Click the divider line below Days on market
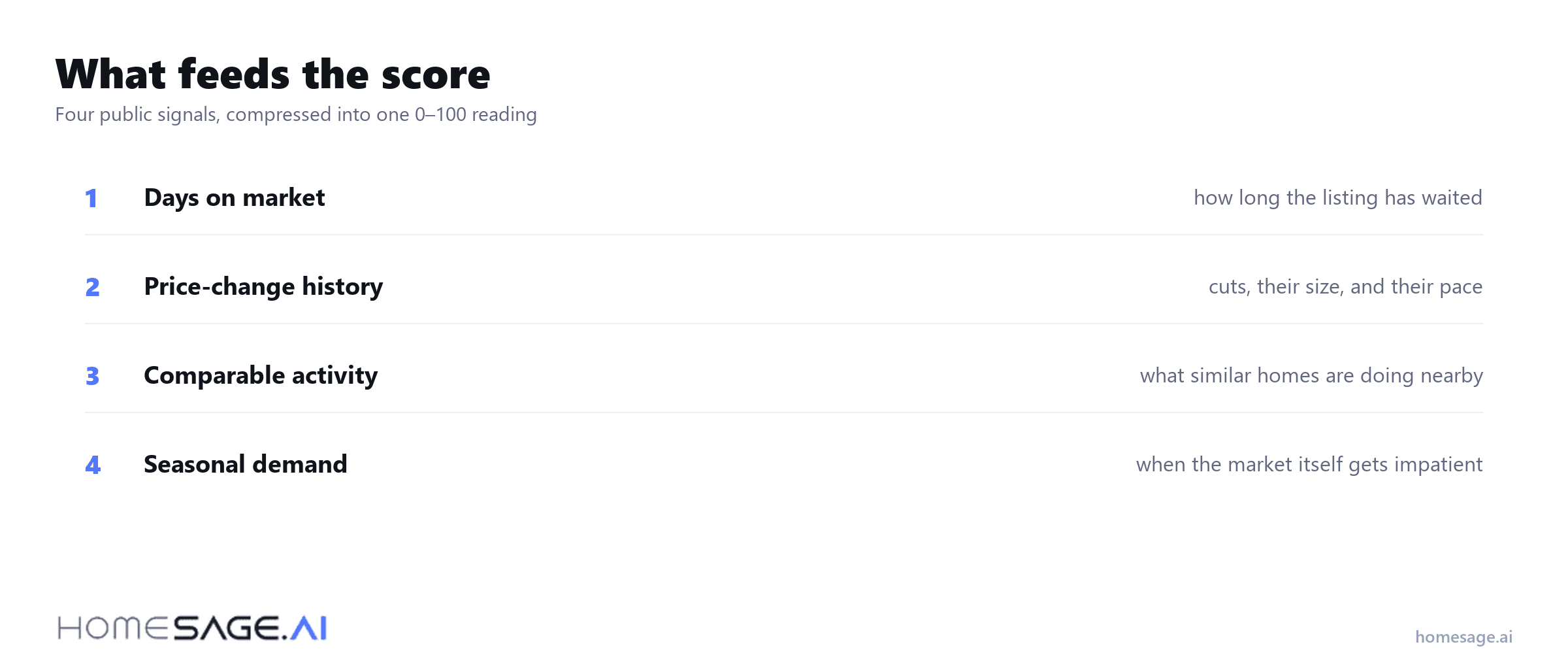Screen dimensions: 1568x672 [784, 235]
